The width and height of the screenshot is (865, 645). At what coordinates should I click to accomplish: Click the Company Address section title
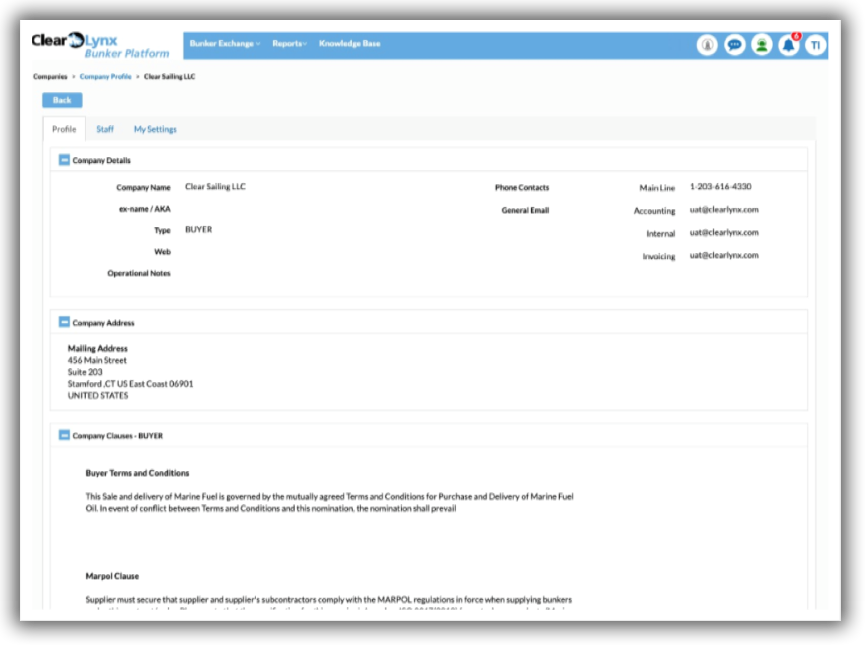point(103,323)
